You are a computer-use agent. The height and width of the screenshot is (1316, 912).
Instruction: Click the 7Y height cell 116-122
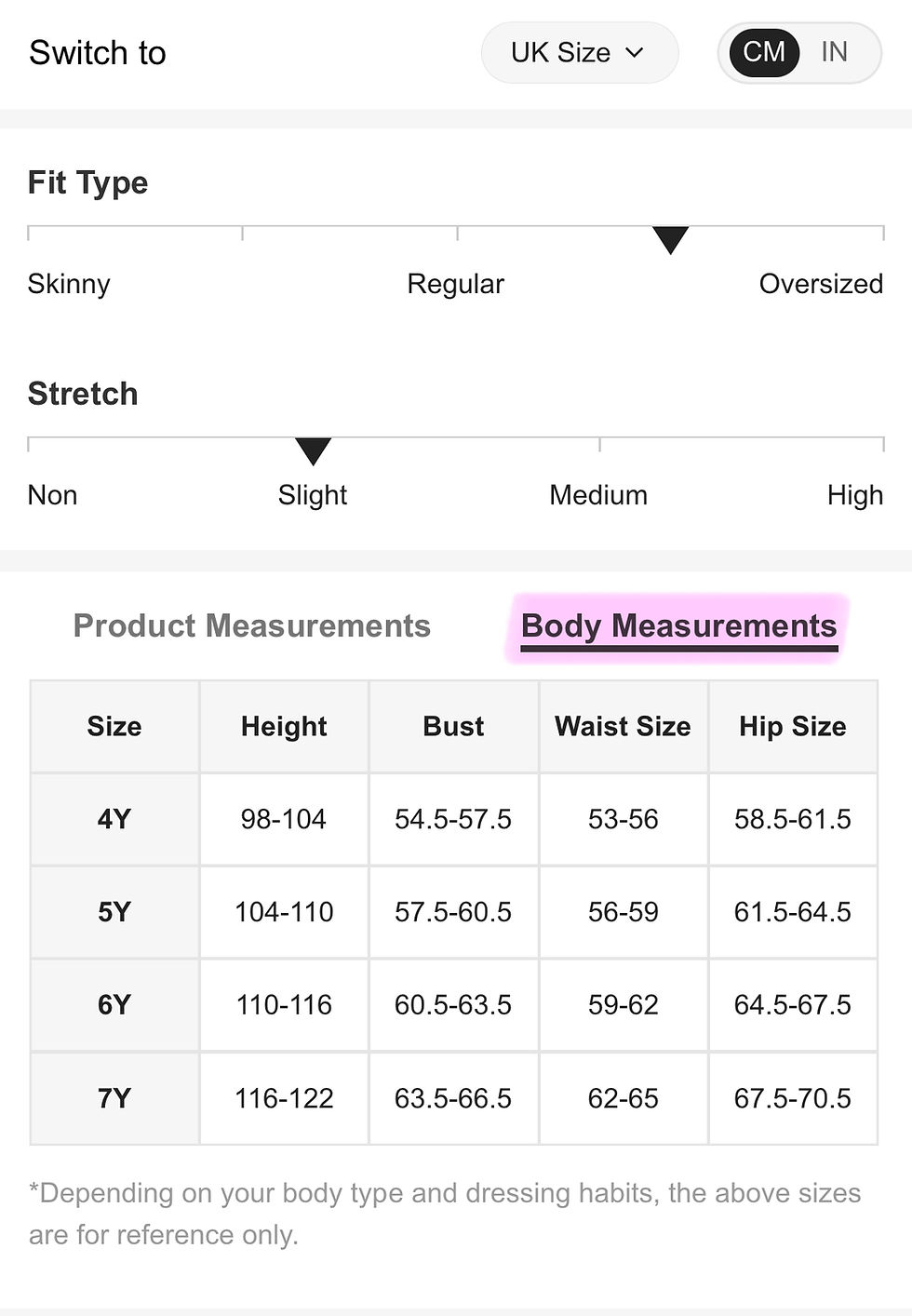284,1098
